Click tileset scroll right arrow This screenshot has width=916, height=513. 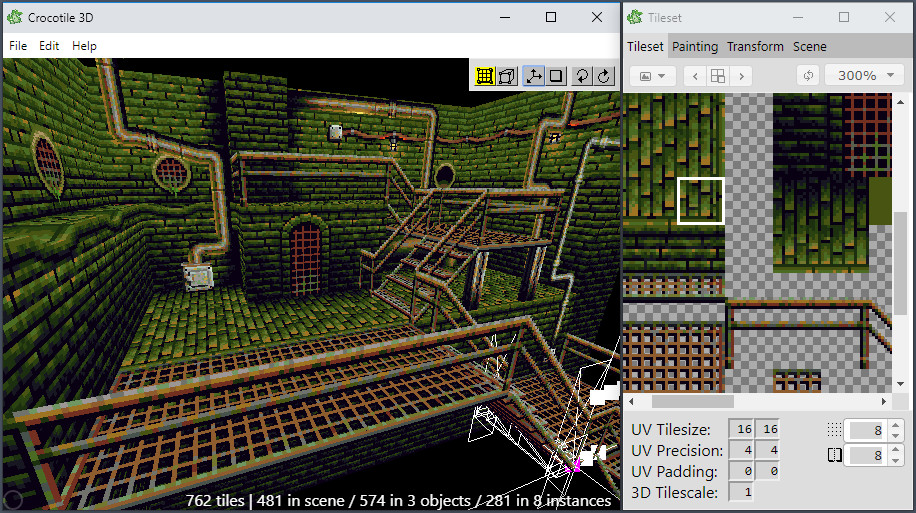[x=884, y=401]
